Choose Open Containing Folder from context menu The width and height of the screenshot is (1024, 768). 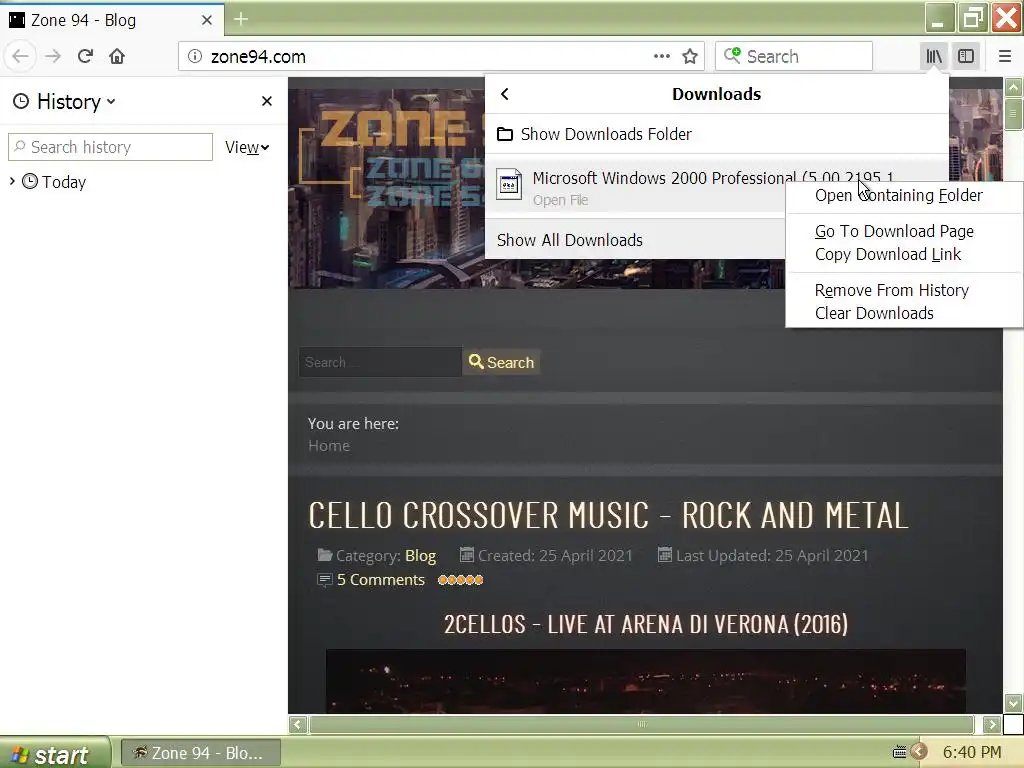(898, 195)
